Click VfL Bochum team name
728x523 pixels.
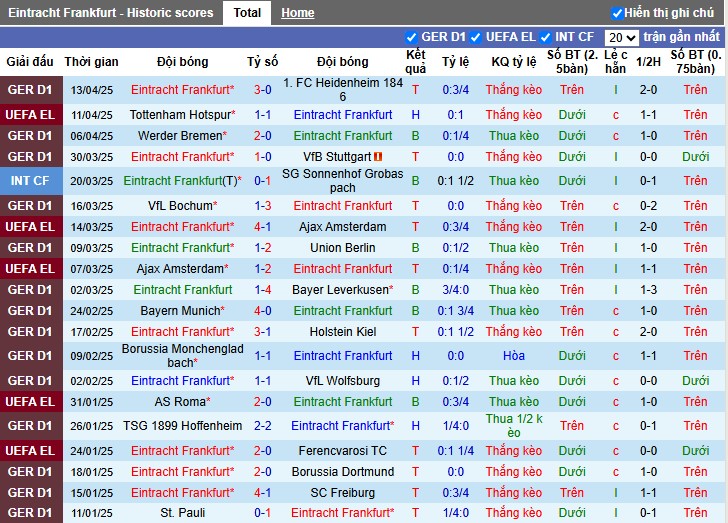(182, 206)
